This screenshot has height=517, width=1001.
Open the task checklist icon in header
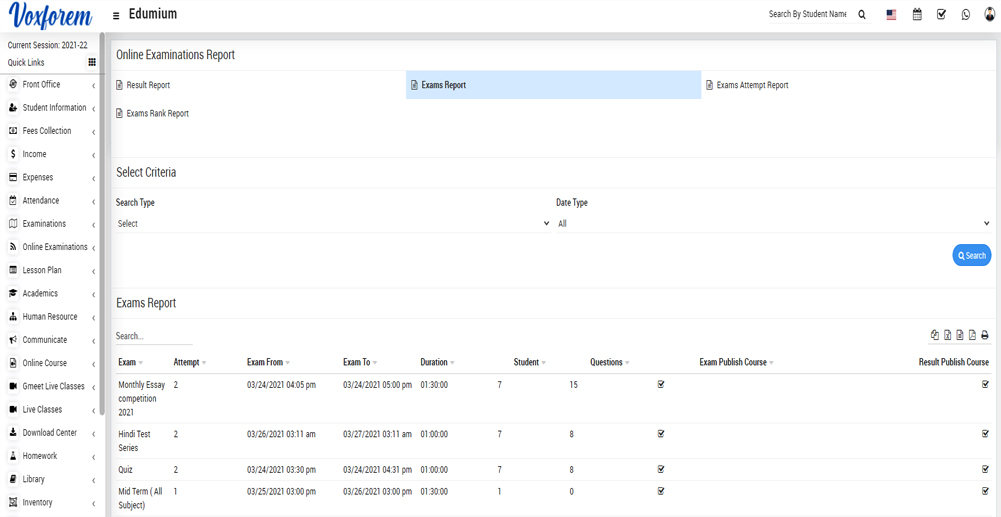pos(941,15)
